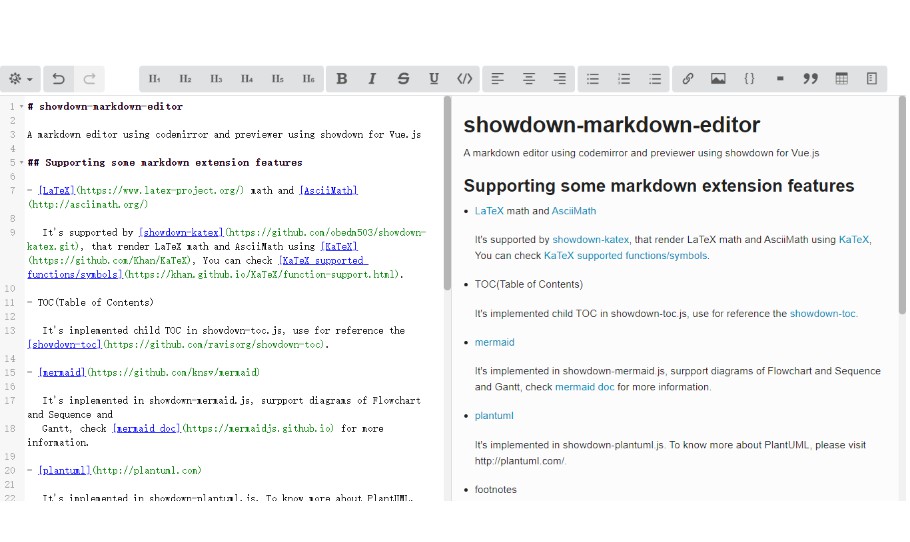Insert inline code tag
The height and width of the screenshot is (542, 910).
(465, 79)
